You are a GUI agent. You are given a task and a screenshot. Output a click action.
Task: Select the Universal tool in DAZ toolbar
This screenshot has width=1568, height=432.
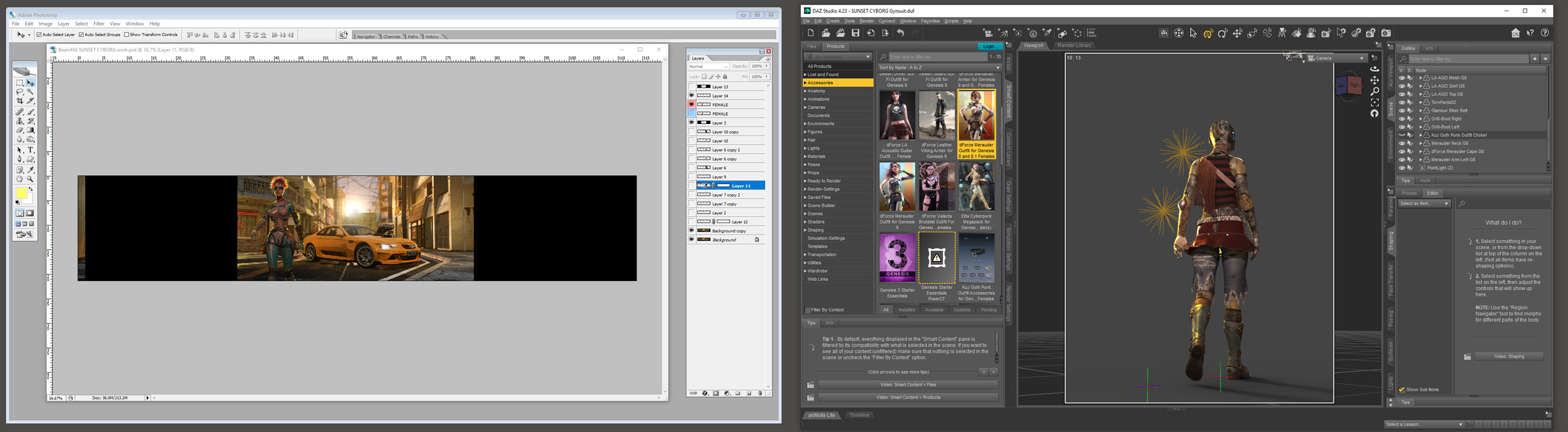(x=1208, y=33)
